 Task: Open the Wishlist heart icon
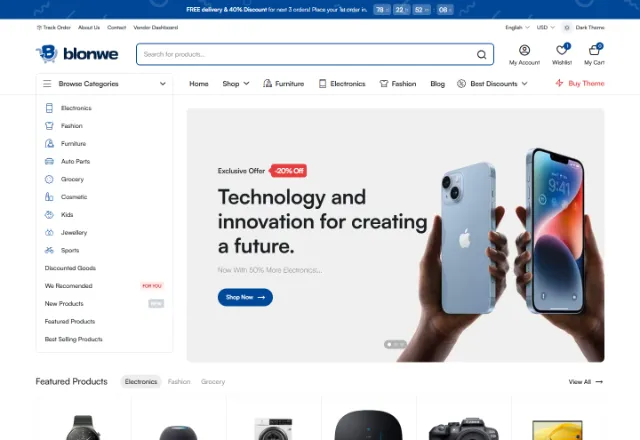562,50
